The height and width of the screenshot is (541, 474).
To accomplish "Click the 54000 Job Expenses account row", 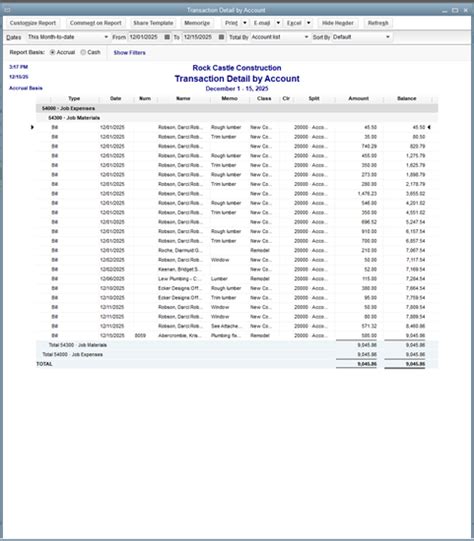I will coord(237,108).
